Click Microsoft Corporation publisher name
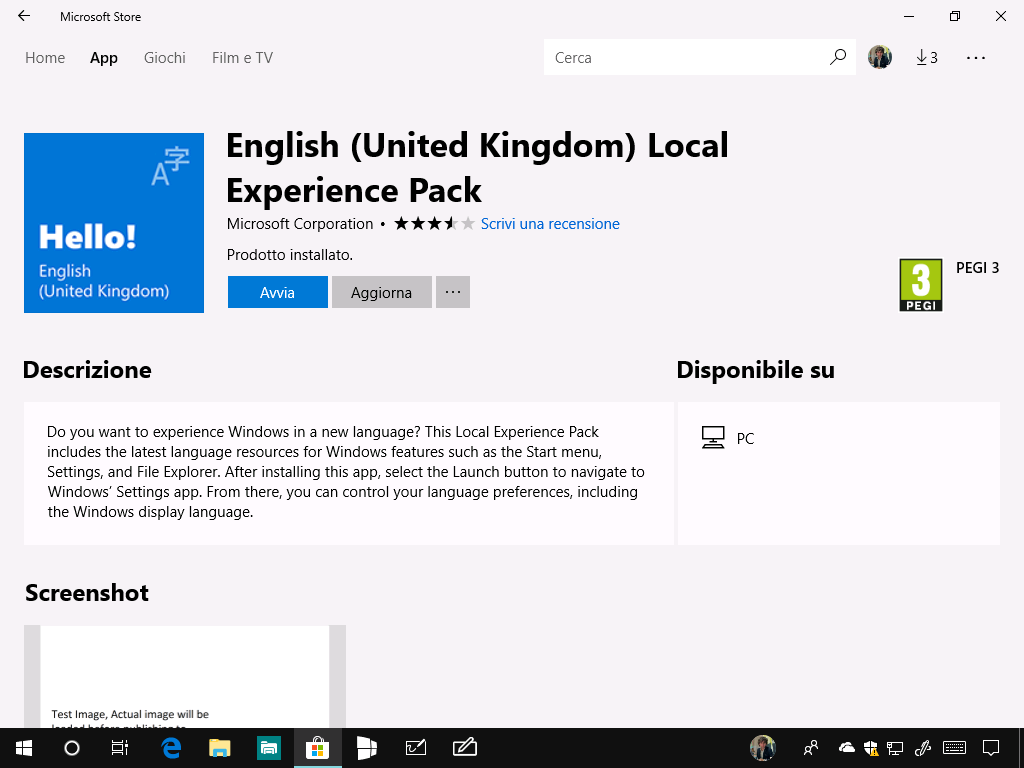 [300, 223]
